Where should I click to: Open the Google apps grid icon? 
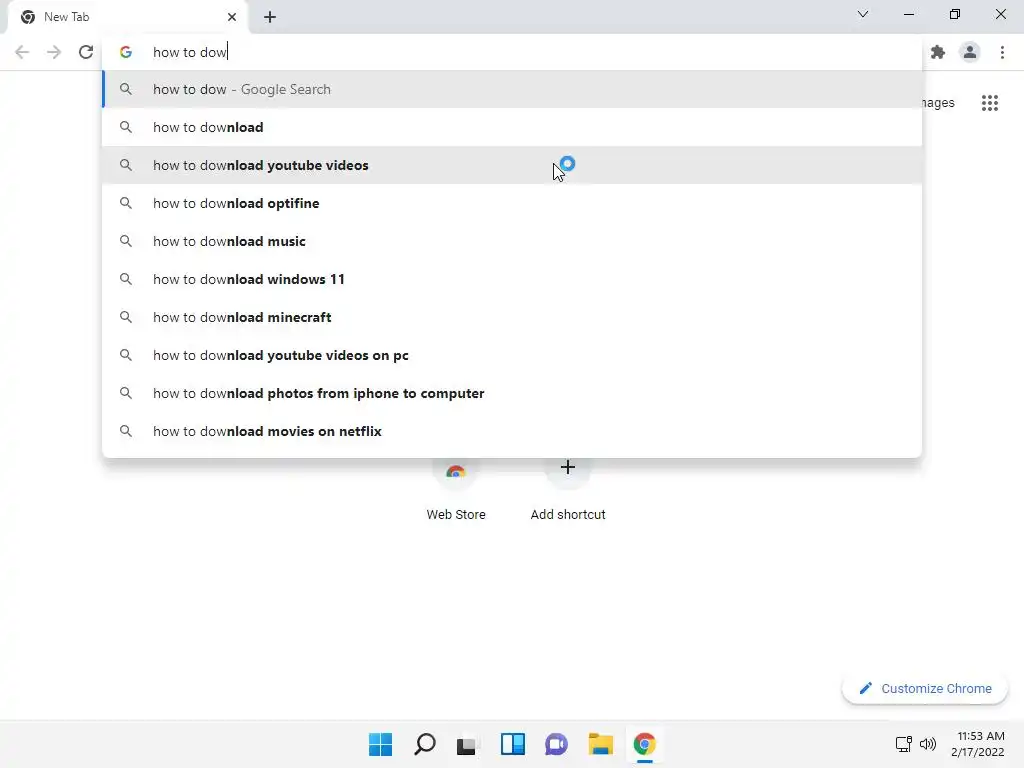pyautogui.click(x=990, y=103)
